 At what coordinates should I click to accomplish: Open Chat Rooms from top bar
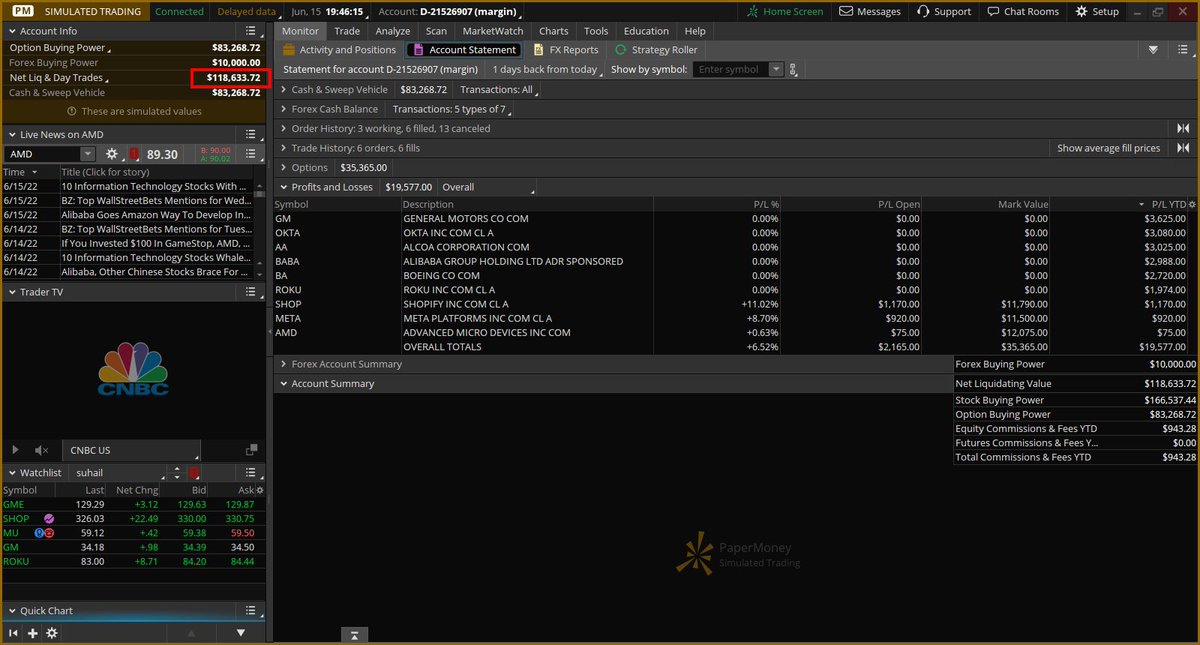click(1021, 11)
